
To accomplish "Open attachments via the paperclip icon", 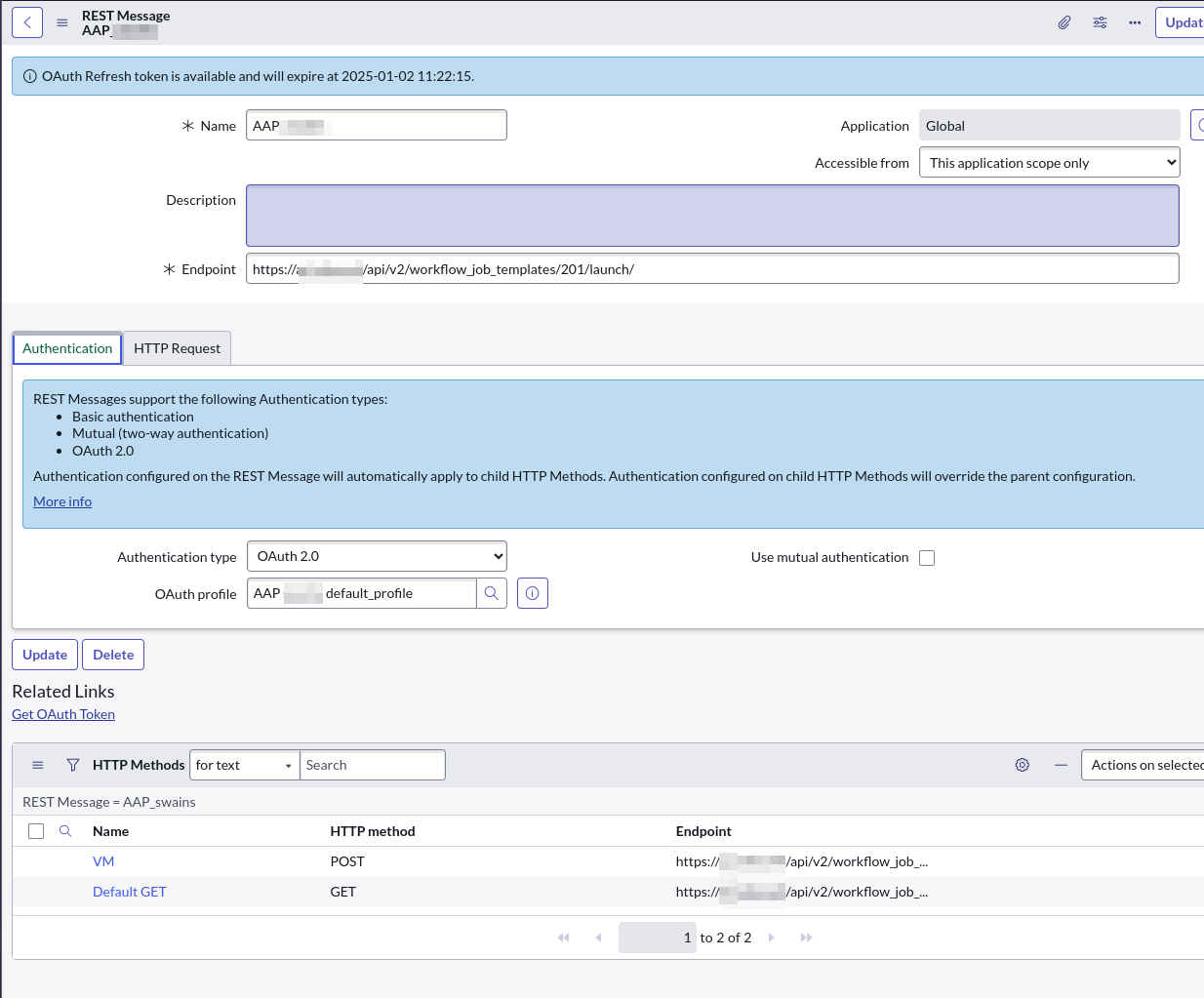I will coord(1064,22).
